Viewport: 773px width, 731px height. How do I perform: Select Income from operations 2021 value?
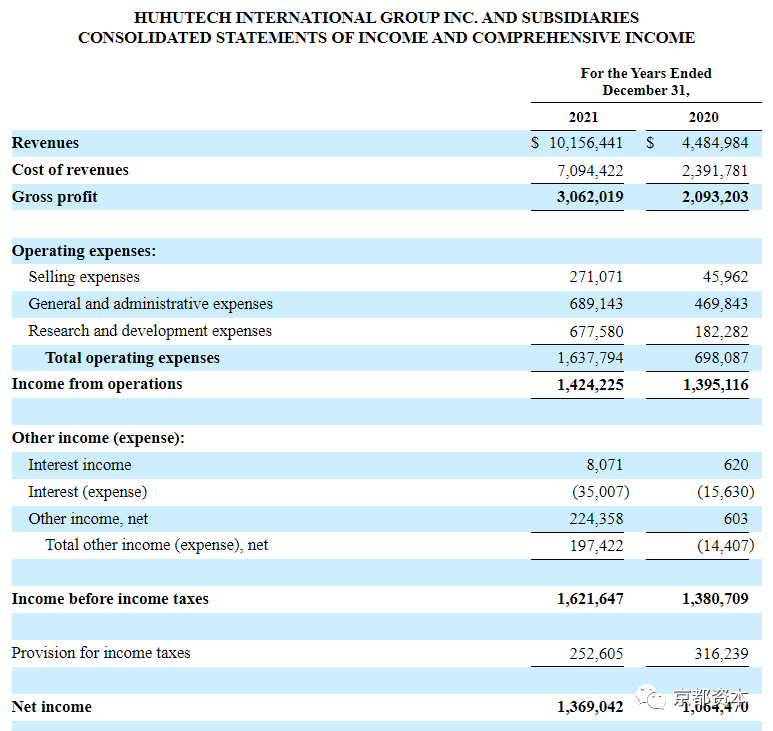click(x=590, y=385)
